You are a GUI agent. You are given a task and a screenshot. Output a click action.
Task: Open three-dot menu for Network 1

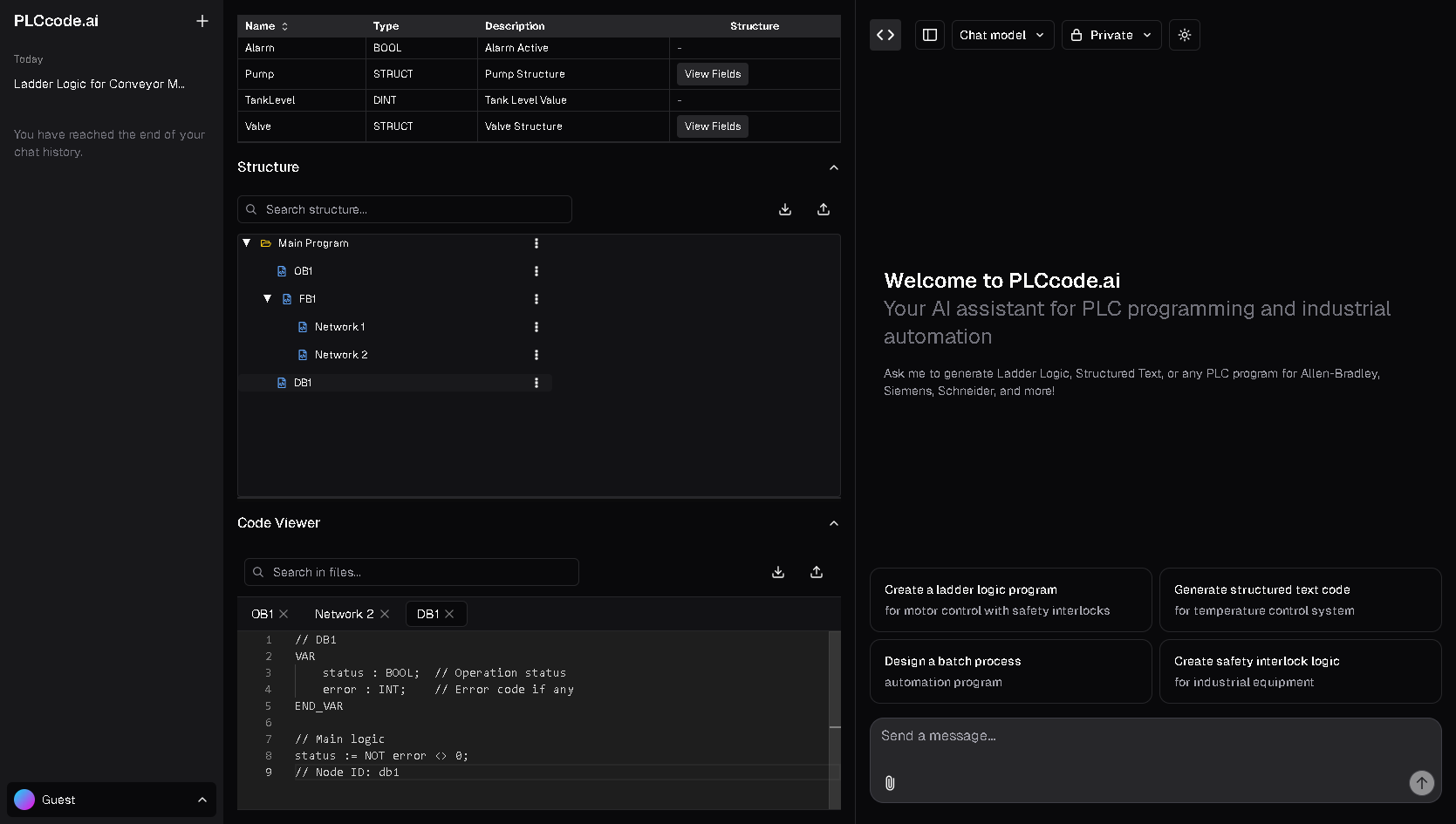click(537, 327)
